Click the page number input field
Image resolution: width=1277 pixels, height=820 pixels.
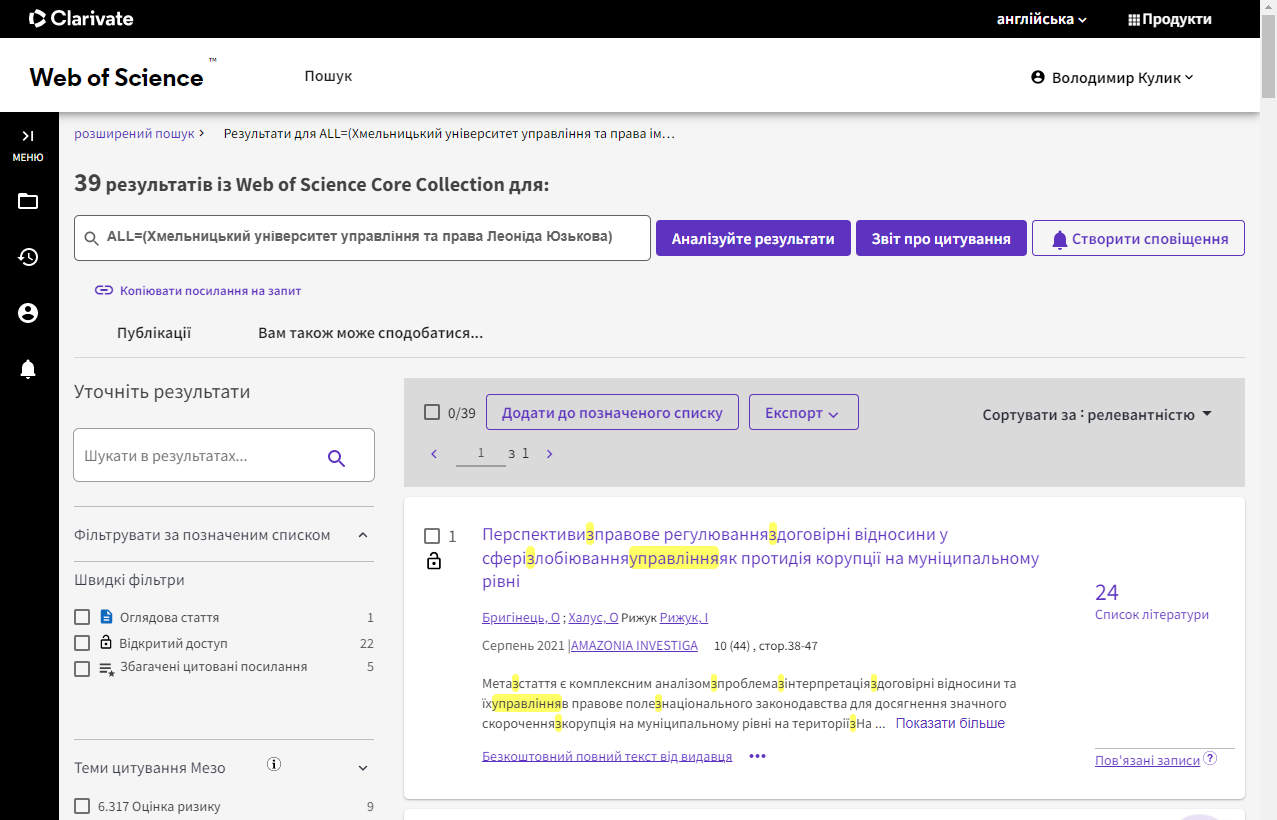pyautogui.click(x=481, y=454)
